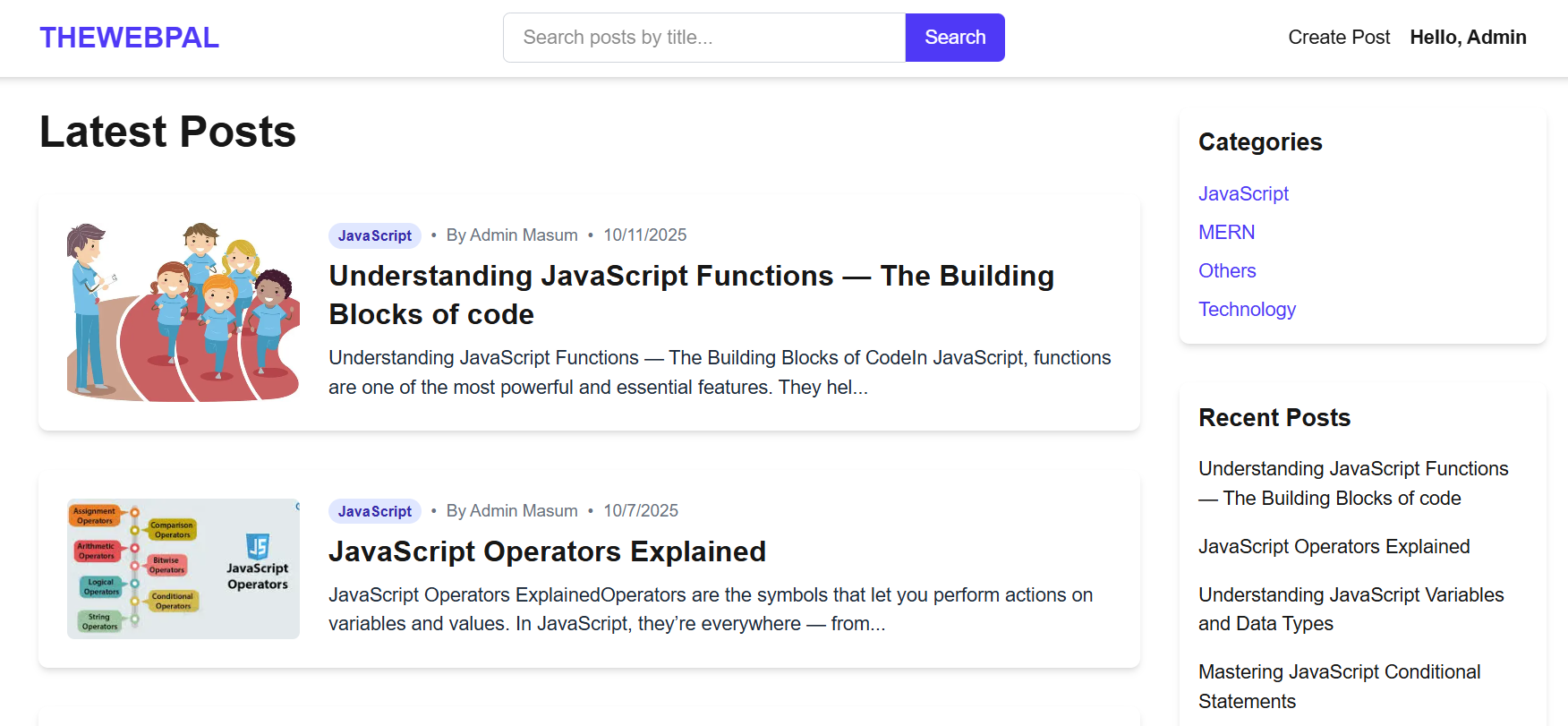
Task: Click JavaScript tag on the Operators post
Action: point(375,511)
